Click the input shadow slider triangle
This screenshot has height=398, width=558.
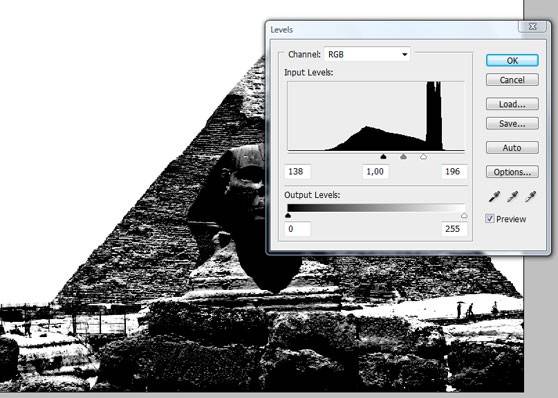click(x=383, y=156)
